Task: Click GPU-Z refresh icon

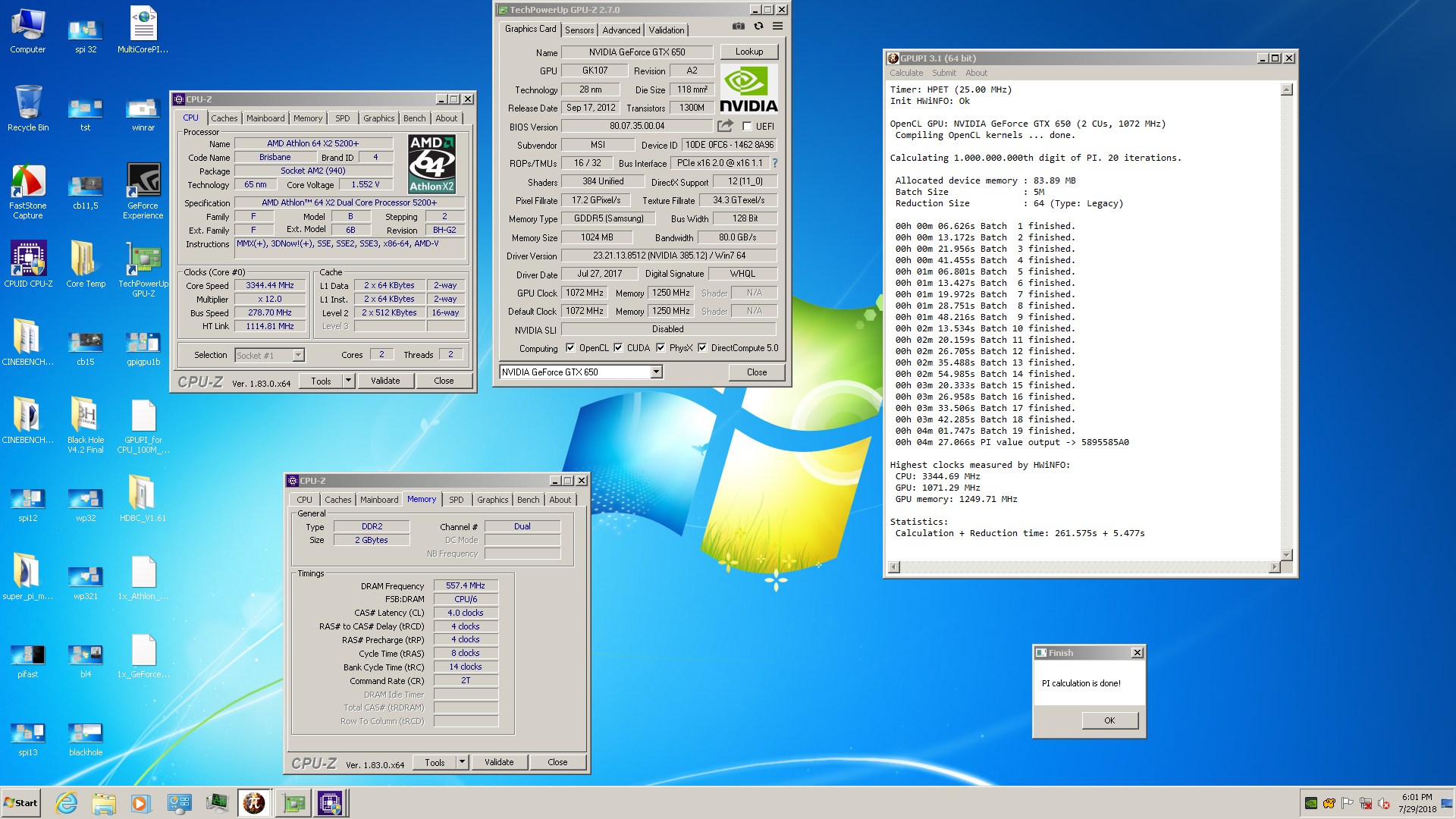Action: point(758,27)
